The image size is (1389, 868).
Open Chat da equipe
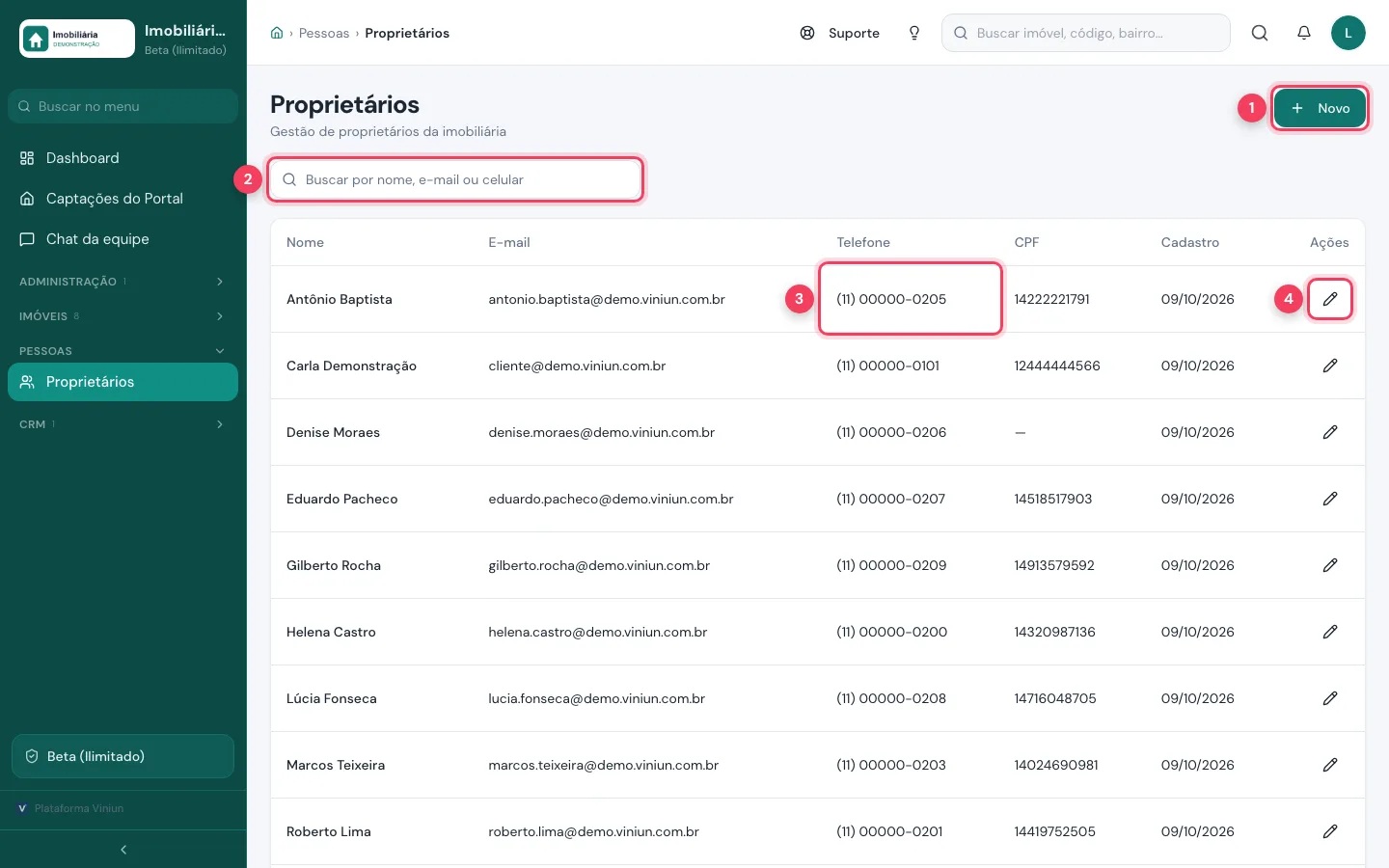click(x=123, y=239)
